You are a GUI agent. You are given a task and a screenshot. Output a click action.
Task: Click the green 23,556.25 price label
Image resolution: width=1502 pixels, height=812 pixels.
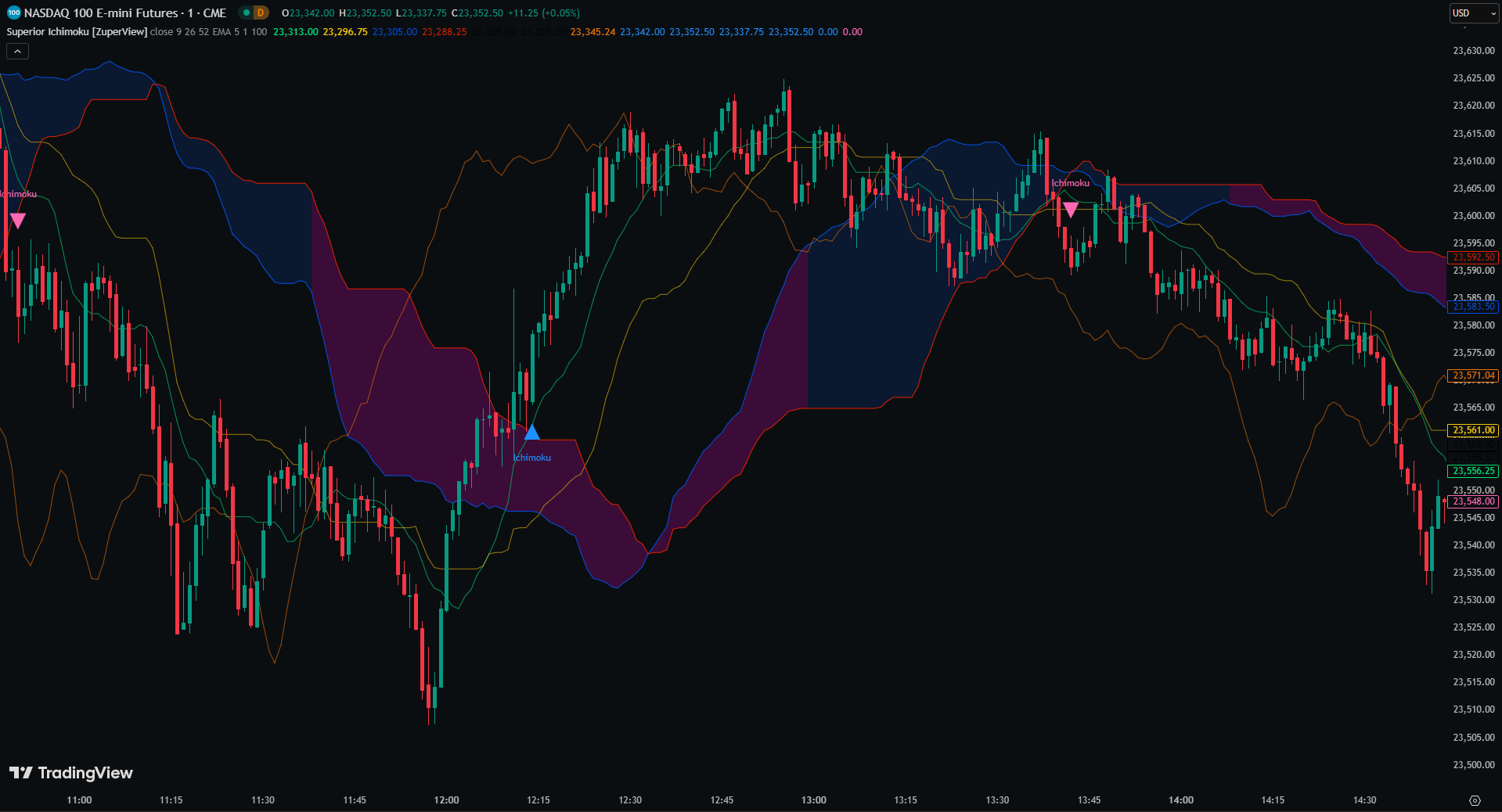click(1473, 471)
